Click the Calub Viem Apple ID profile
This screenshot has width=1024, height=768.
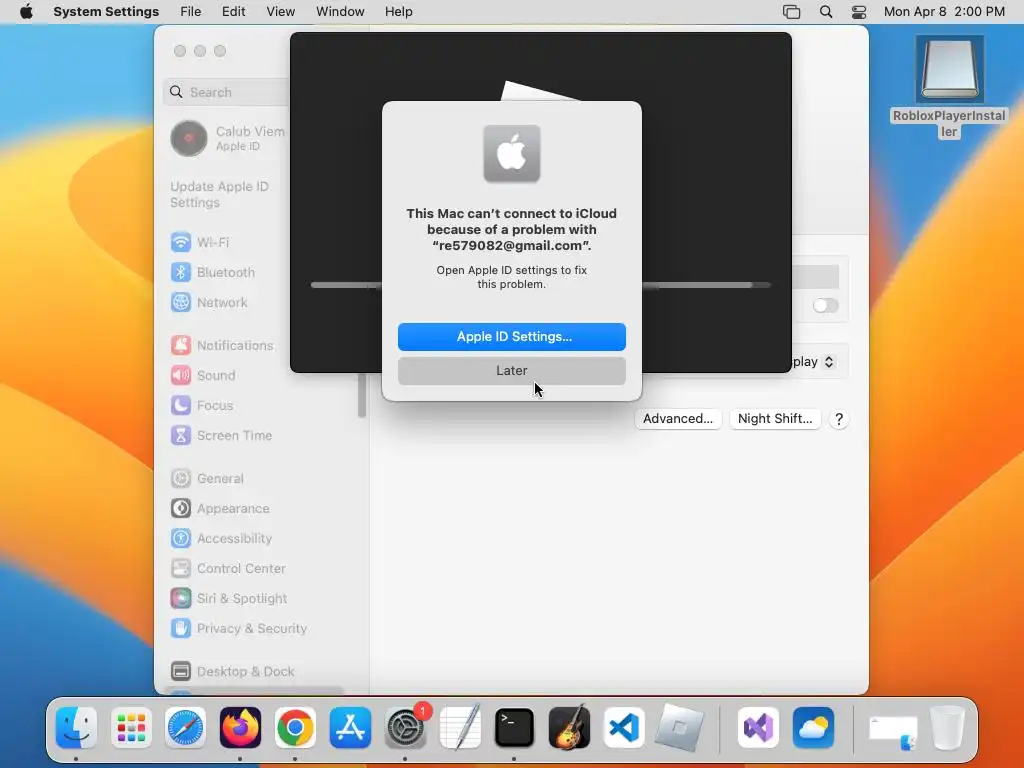click(x=228, y=138)
